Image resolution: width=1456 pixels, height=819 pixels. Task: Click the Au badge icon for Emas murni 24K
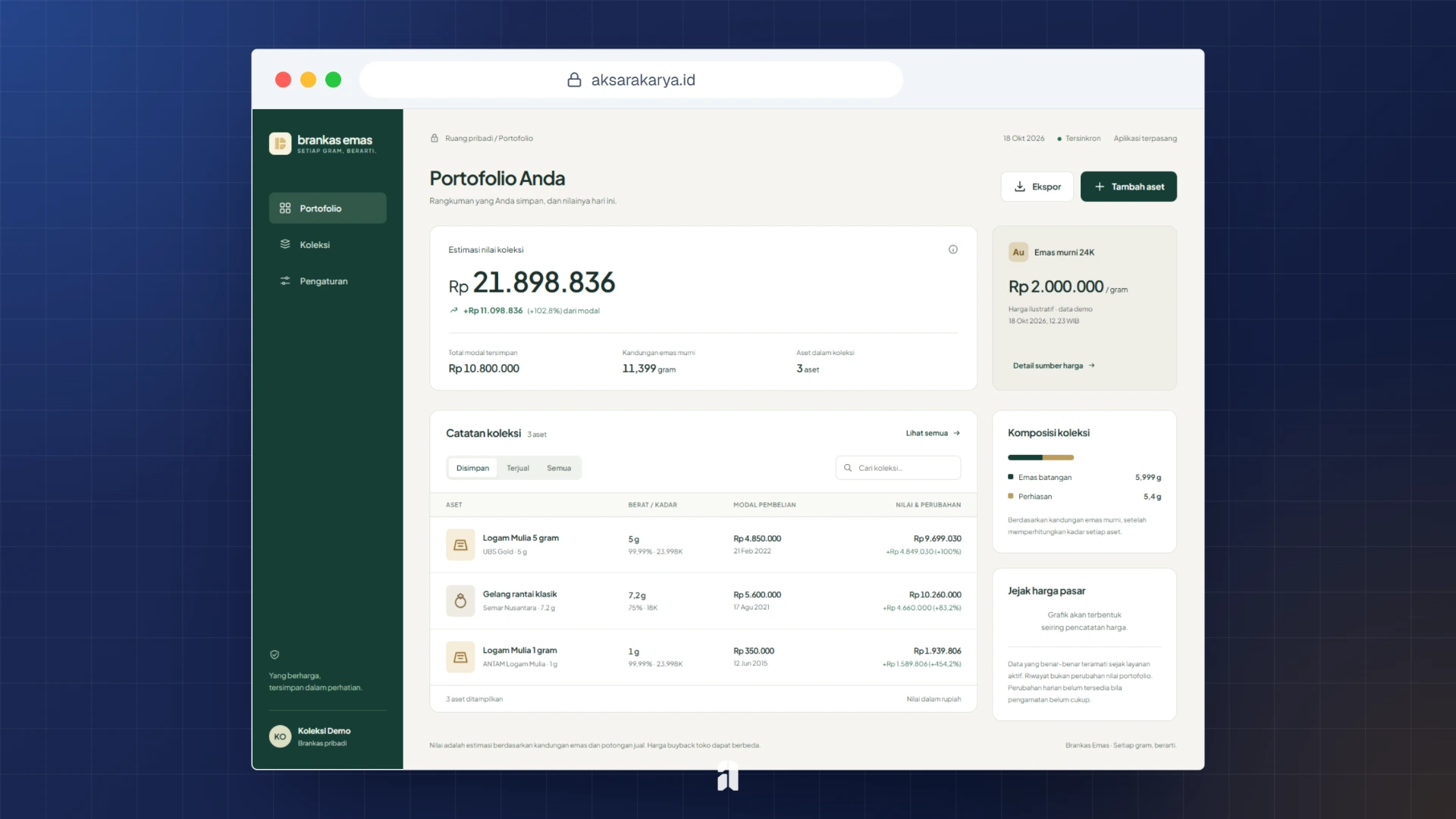[x=1018, y=253]
